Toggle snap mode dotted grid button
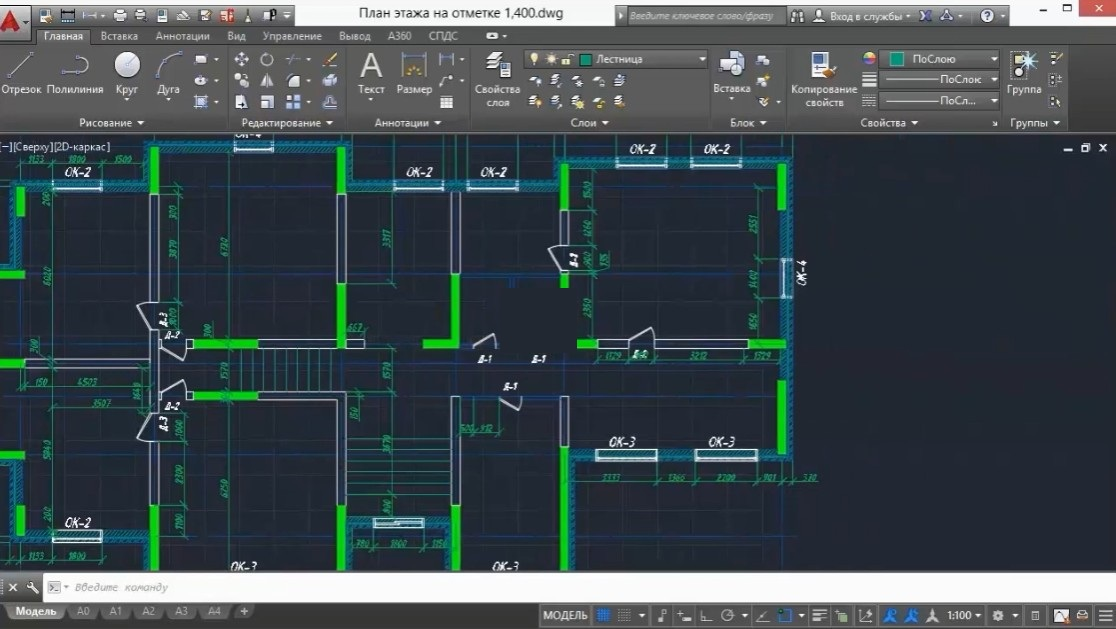This screenshot has width=1116, height=629. [624, 615]
